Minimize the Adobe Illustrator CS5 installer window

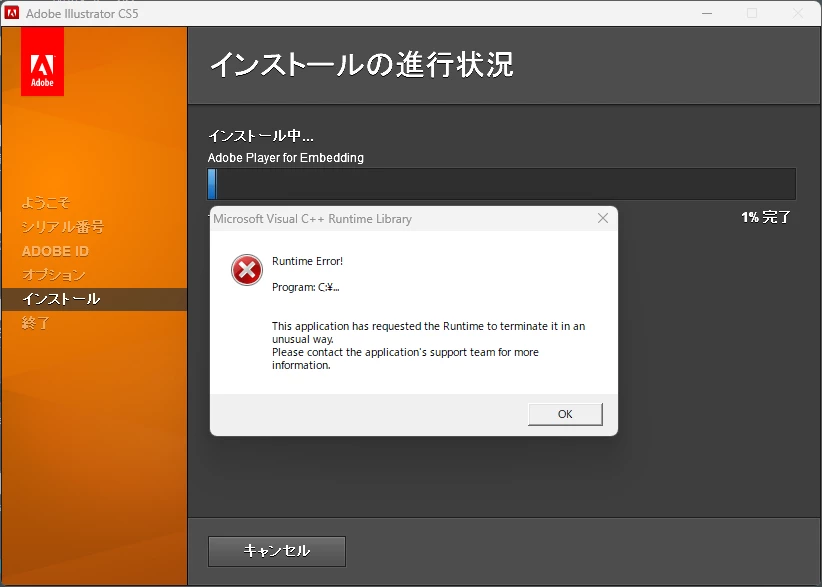click(707, 13)
